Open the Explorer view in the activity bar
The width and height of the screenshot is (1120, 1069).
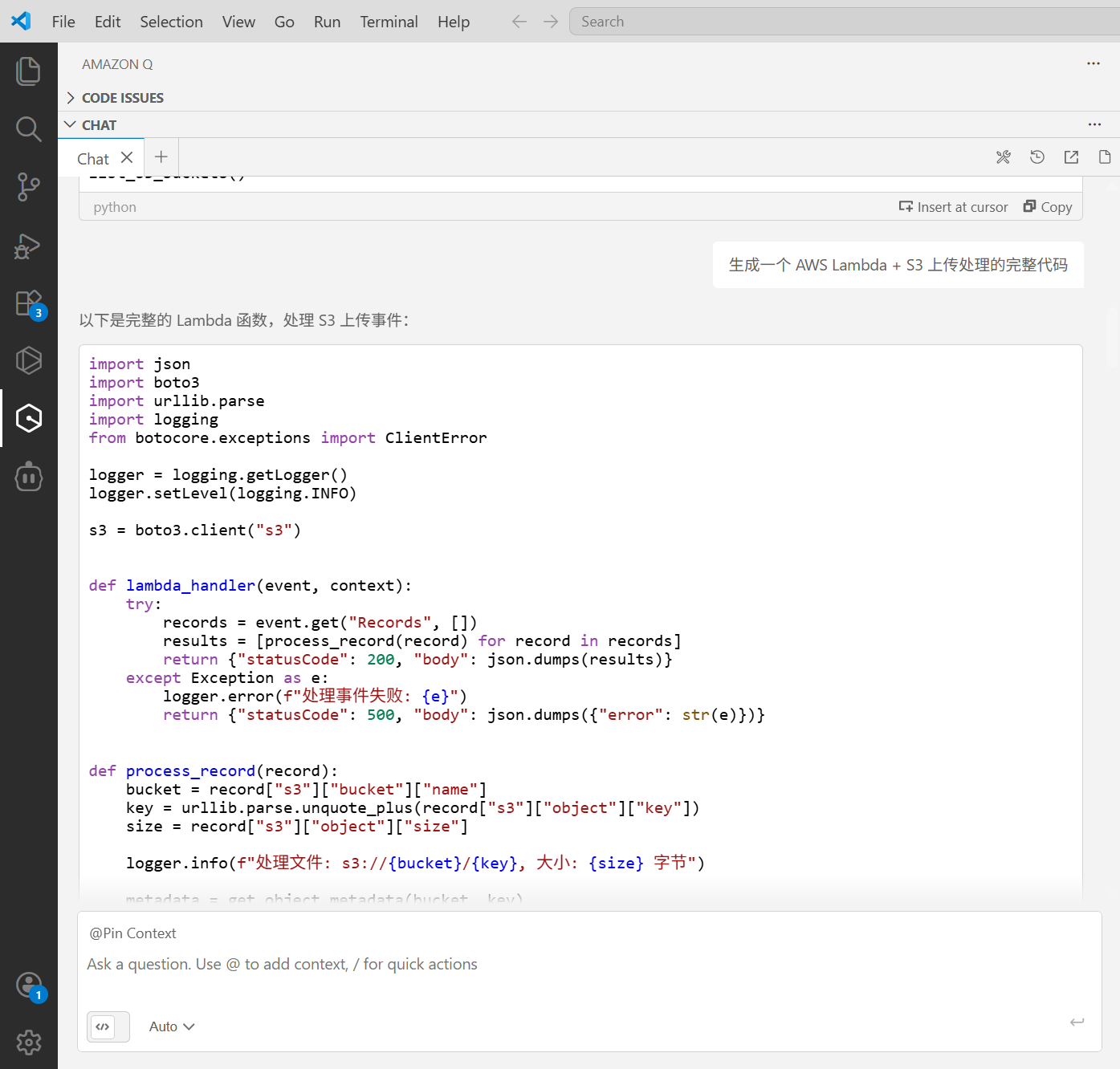click(29, 71)
